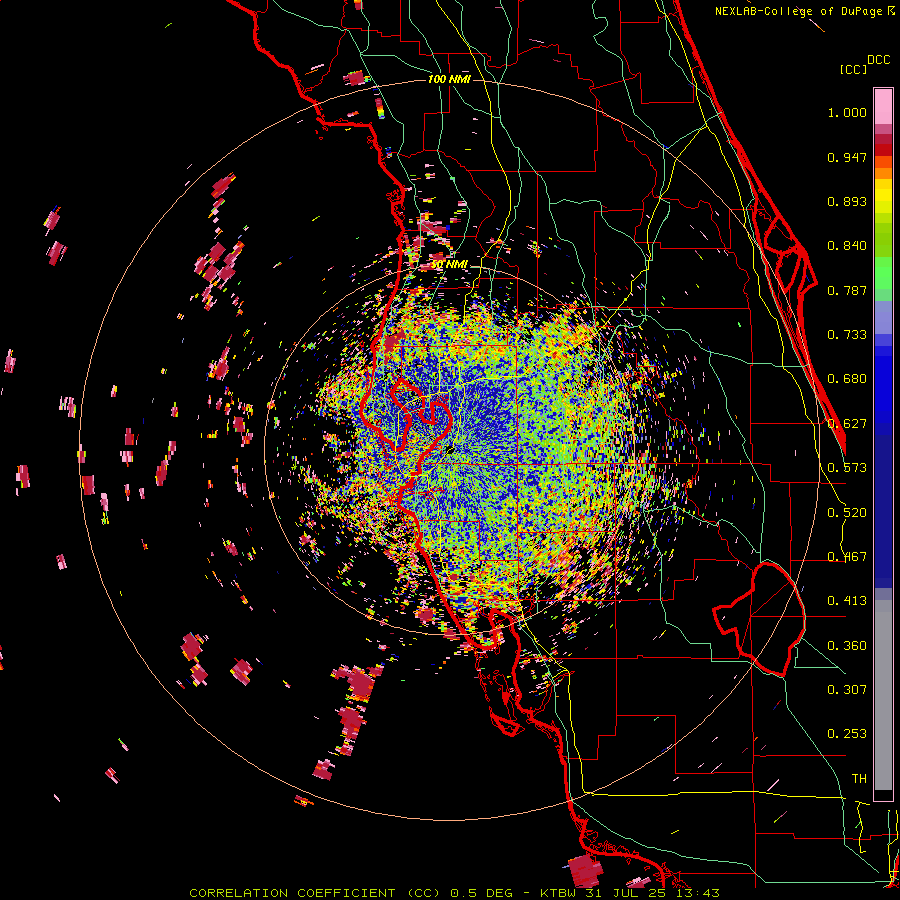
Task: Pick the pink segment atop the color bar
Action: pos(883,106)
